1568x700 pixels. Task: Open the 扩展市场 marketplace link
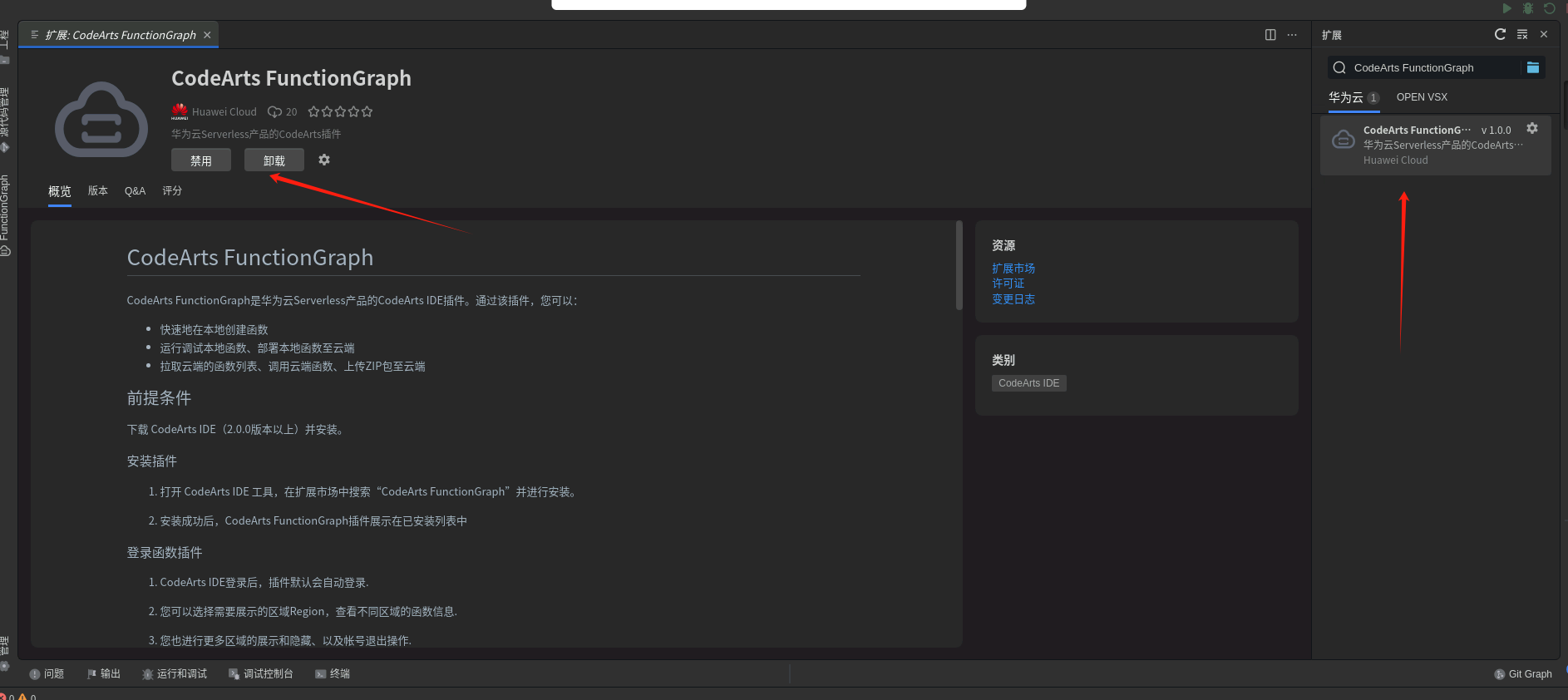(1013, 269)
